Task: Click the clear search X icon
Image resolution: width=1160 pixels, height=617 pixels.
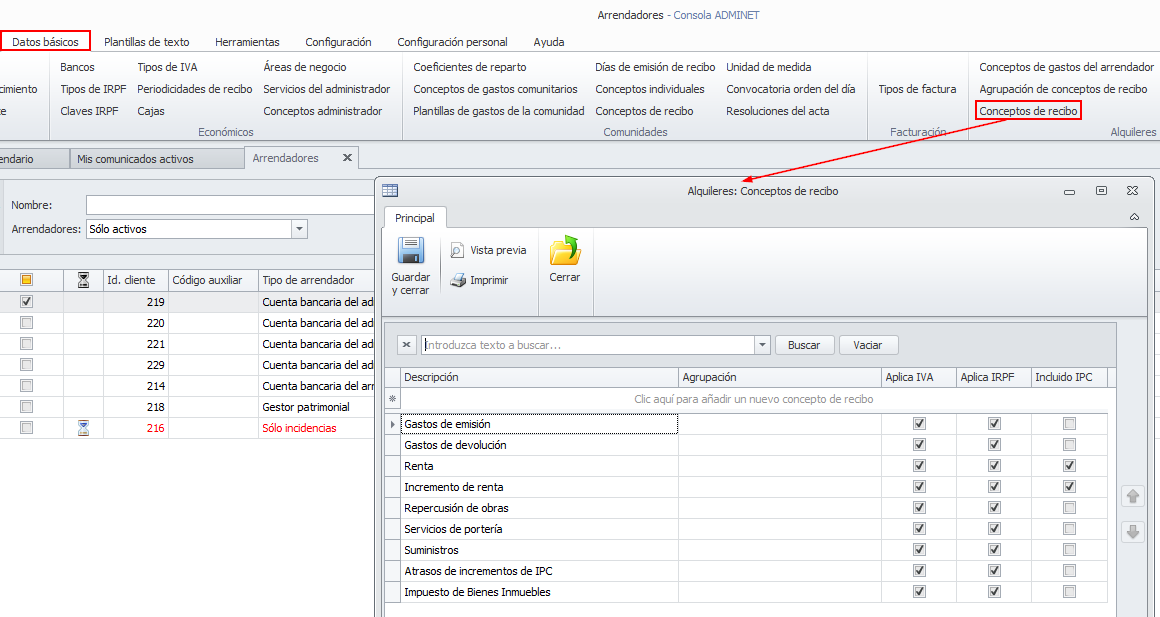Action: click(x=407, y=345)
